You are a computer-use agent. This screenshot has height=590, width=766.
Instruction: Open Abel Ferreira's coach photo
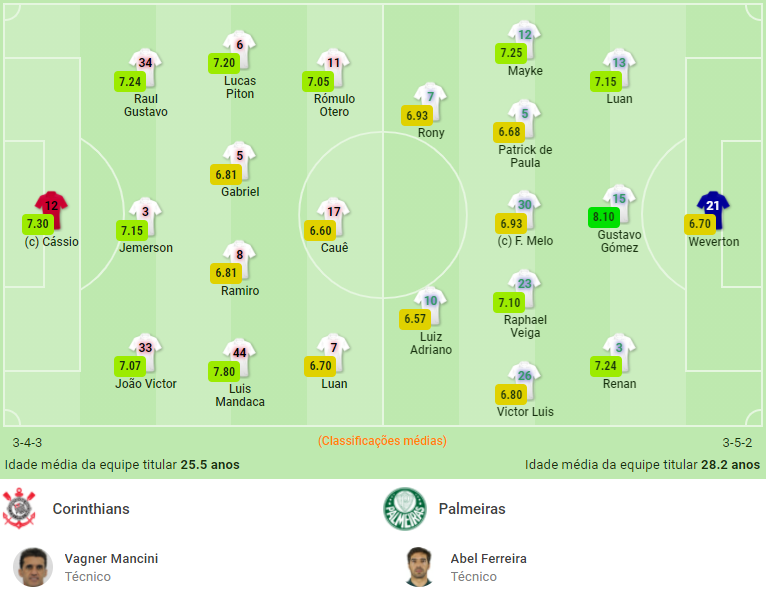point(419,567)
